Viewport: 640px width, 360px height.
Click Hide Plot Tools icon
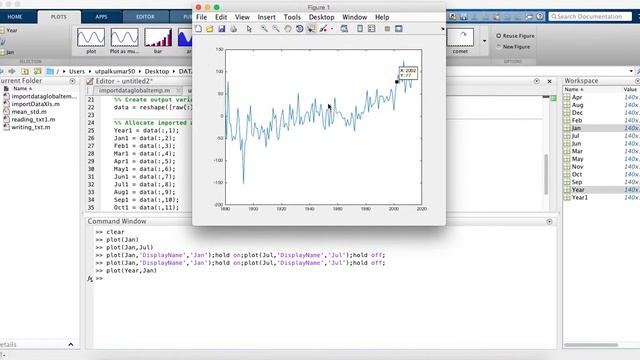[x=387, y=29]
